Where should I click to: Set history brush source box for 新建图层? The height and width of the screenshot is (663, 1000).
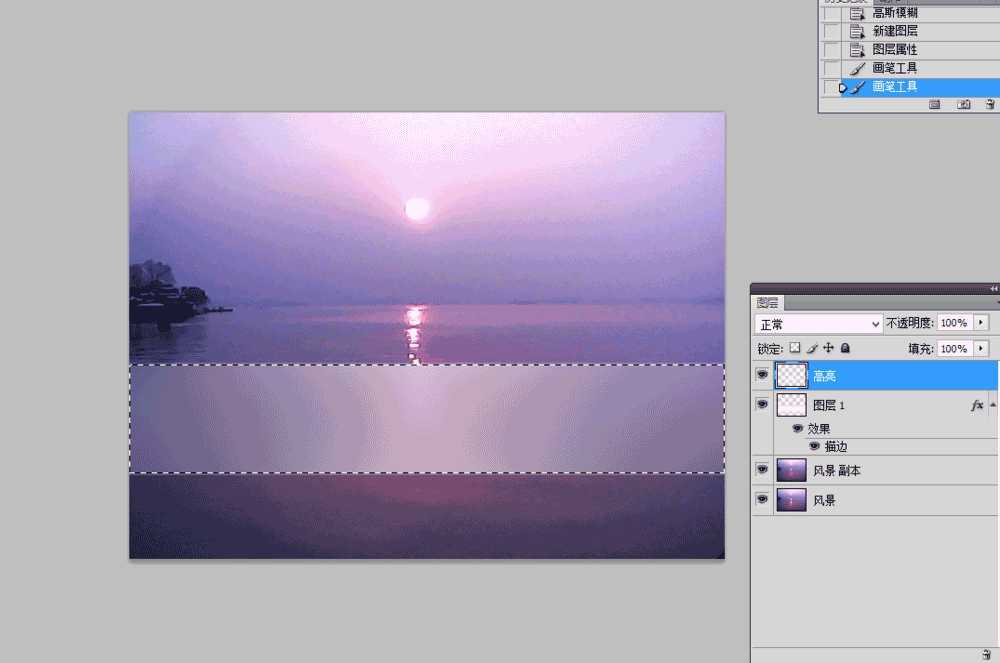(832, 31)
